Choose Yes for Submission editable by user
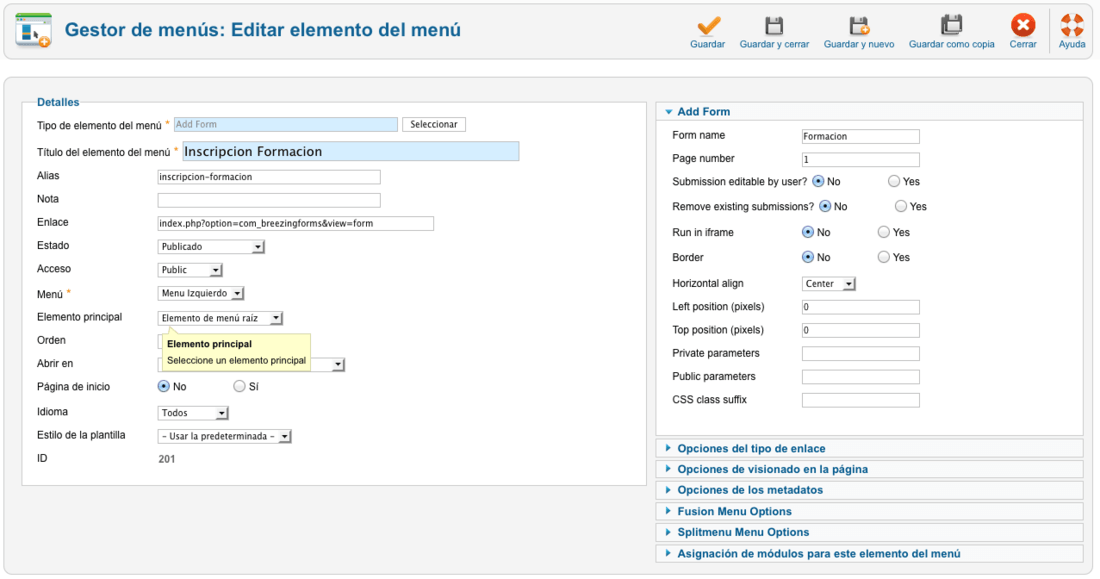 [x=894, y=182]
